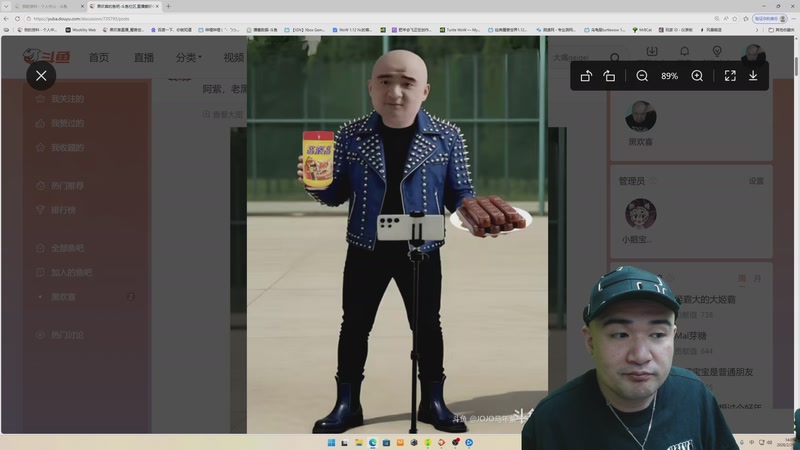Open the WoW 1.12 bookmark
Image resolution: width=800 pixels, height=450 pixels.
353,30
